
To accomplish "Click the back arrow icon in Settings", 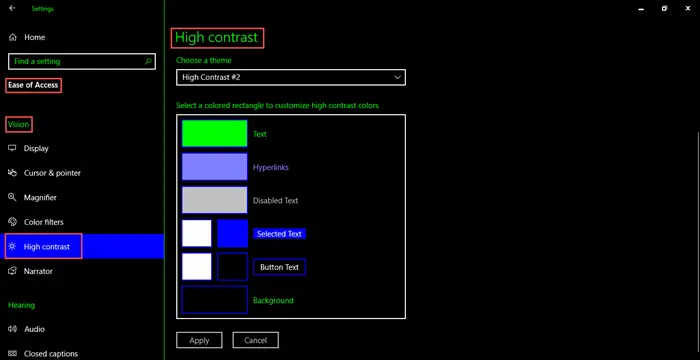I will (12, 8).
